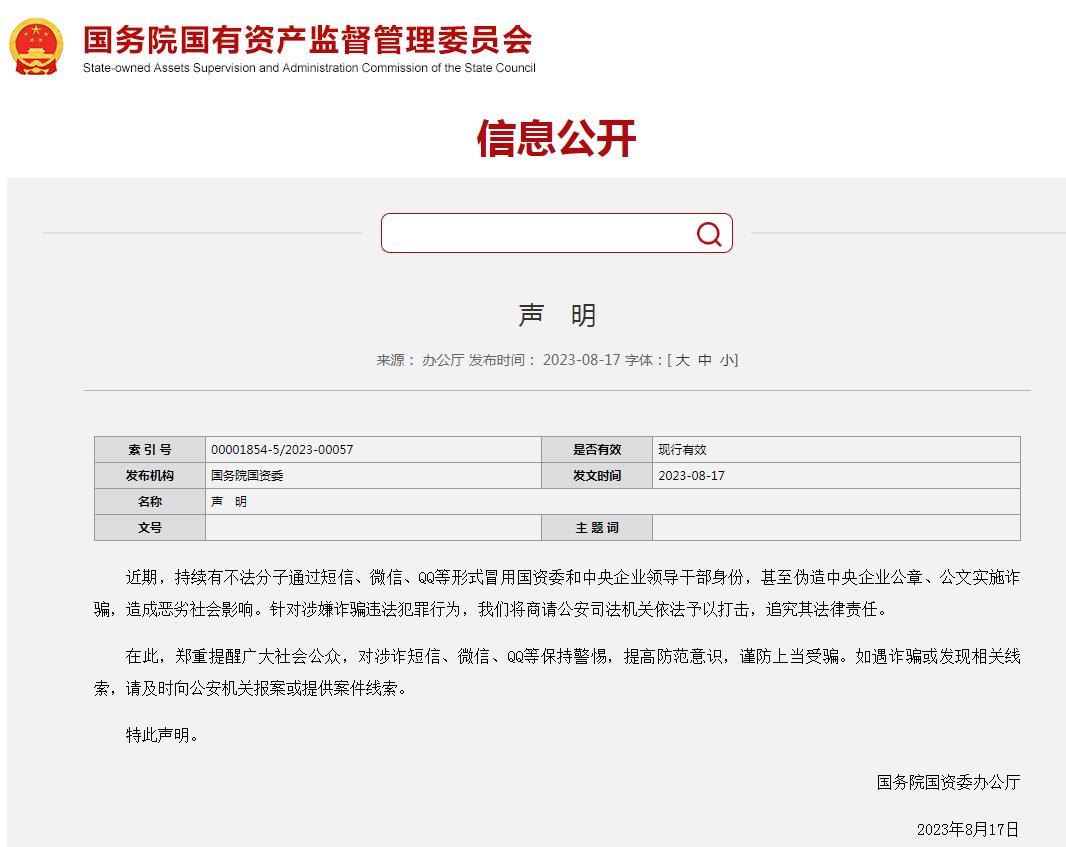Click the empty 文号 value cell

(373, 528)
